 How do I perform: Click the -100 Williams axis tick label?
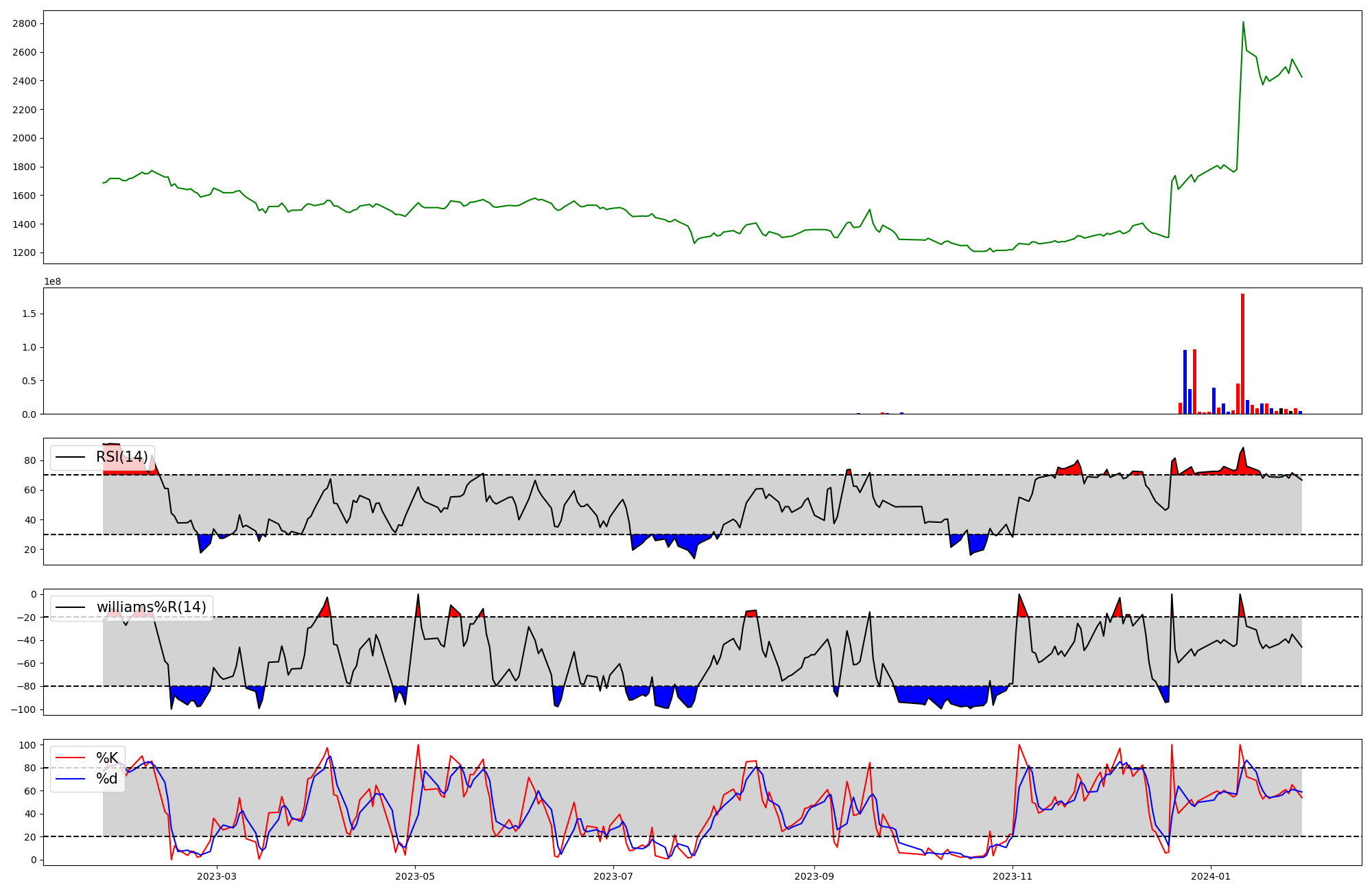coord(22,709)
